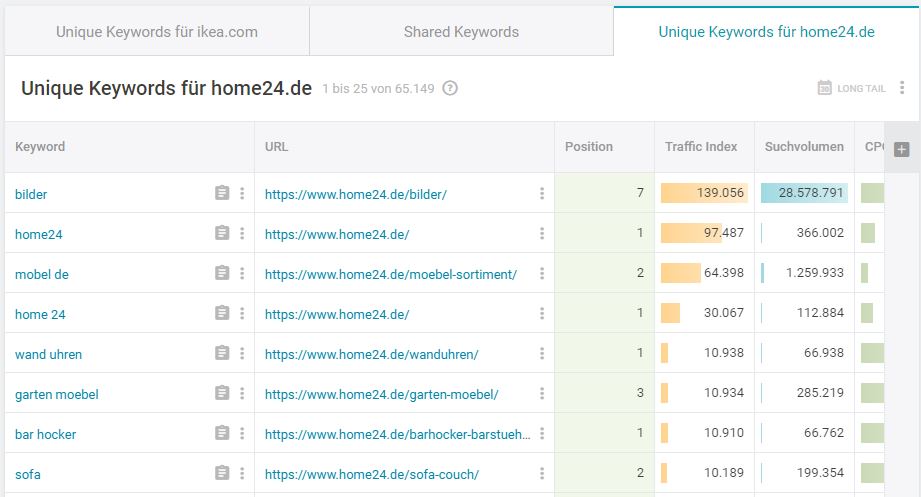The height and width of the screenshot is (497, 921).
Task: Add a column with plus icon
Action: 902,149
